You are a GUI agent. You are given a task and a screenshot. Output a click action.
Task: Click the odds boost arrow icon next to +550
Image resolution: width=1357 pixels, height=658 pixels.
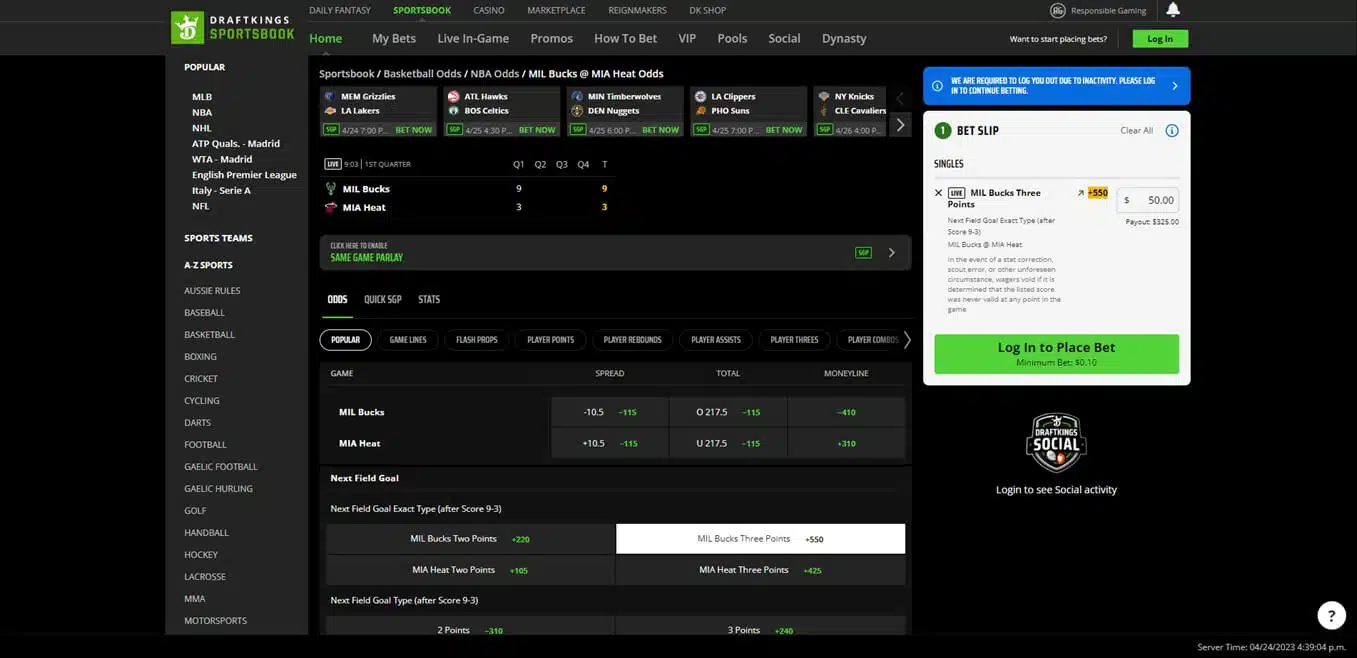coord(1080,193)
